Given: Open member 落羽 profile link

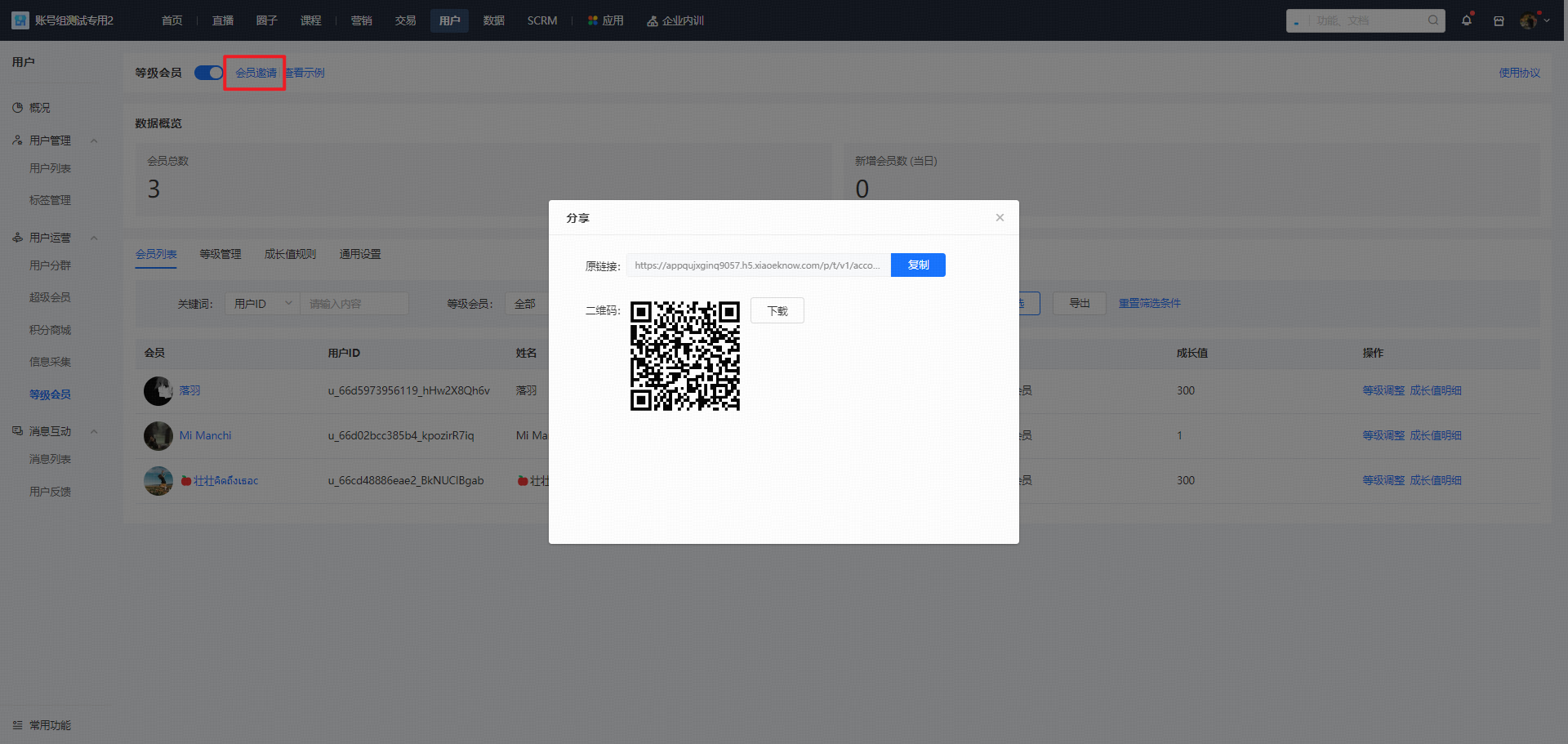Looking at the screenshot, I should coord(190,390).
